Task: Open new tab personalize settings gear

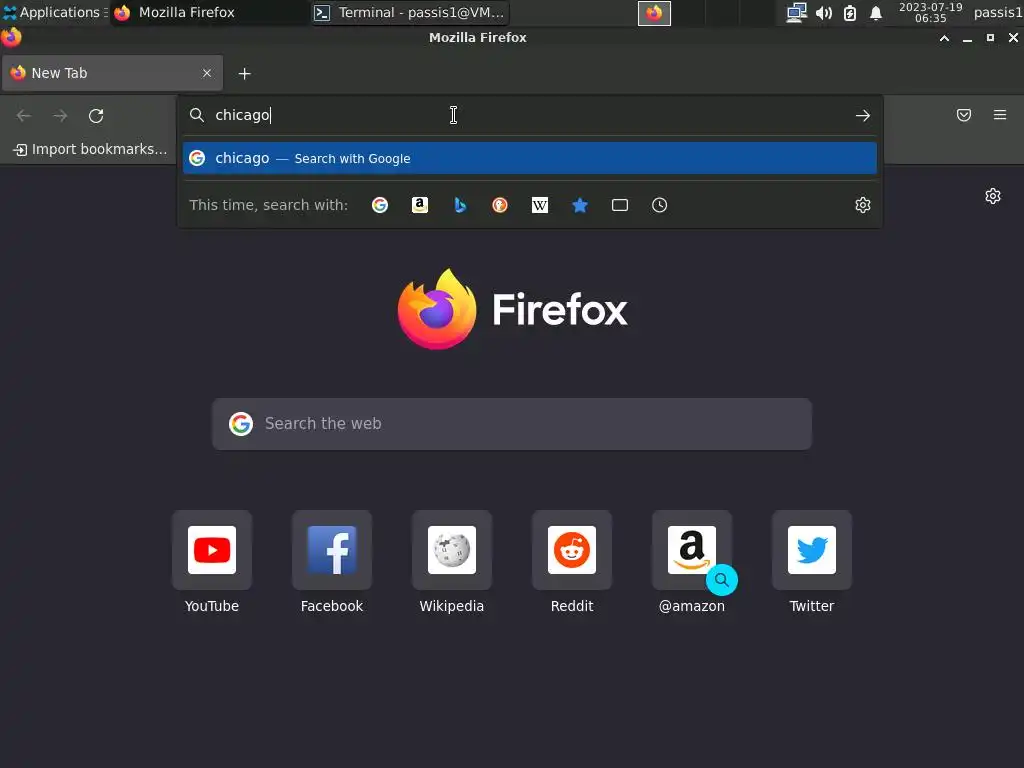Action: (x=993, y=196)
